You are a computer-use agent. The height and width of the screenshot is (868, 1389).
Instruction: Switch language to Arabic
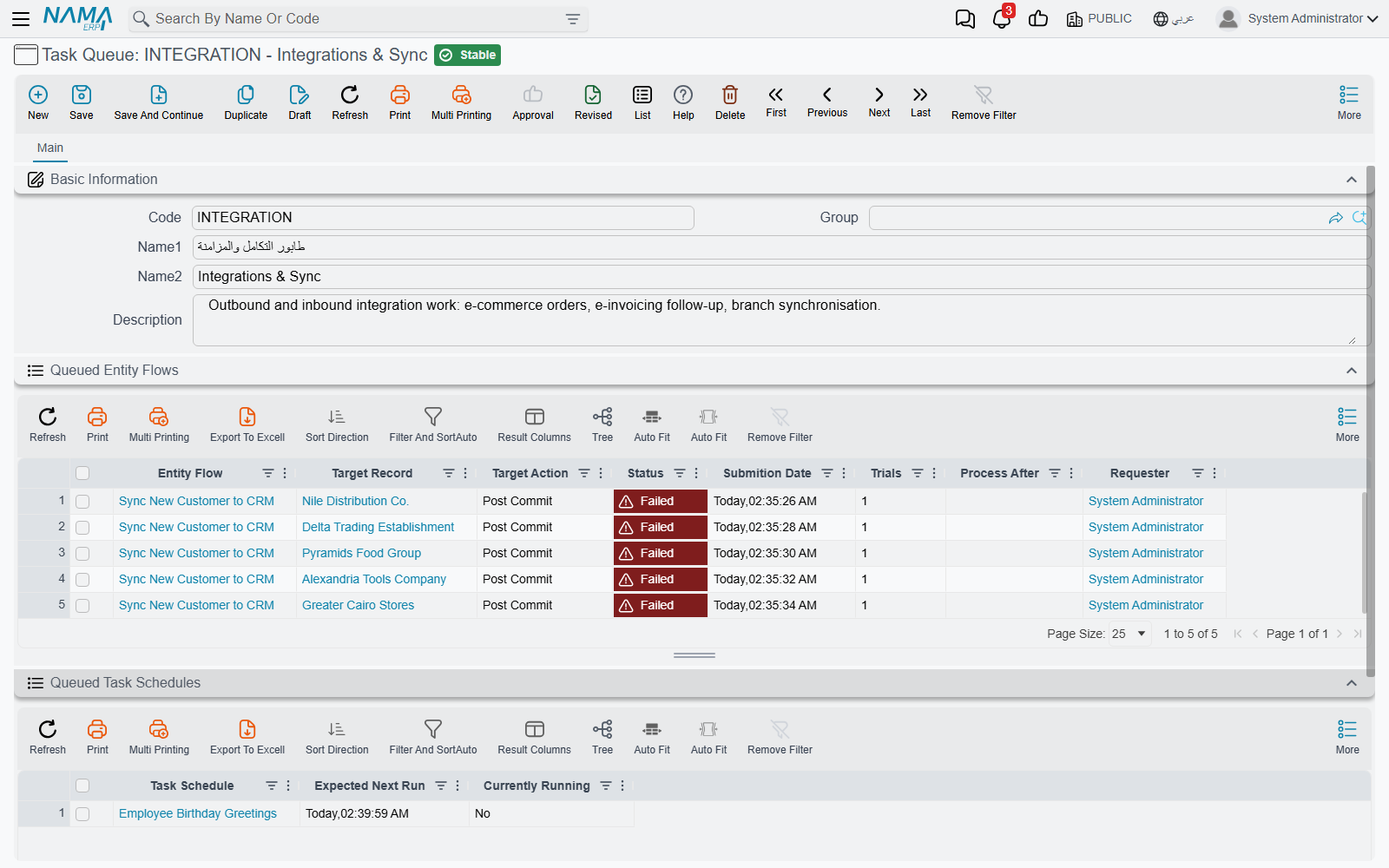click(x=1174, y=18)
